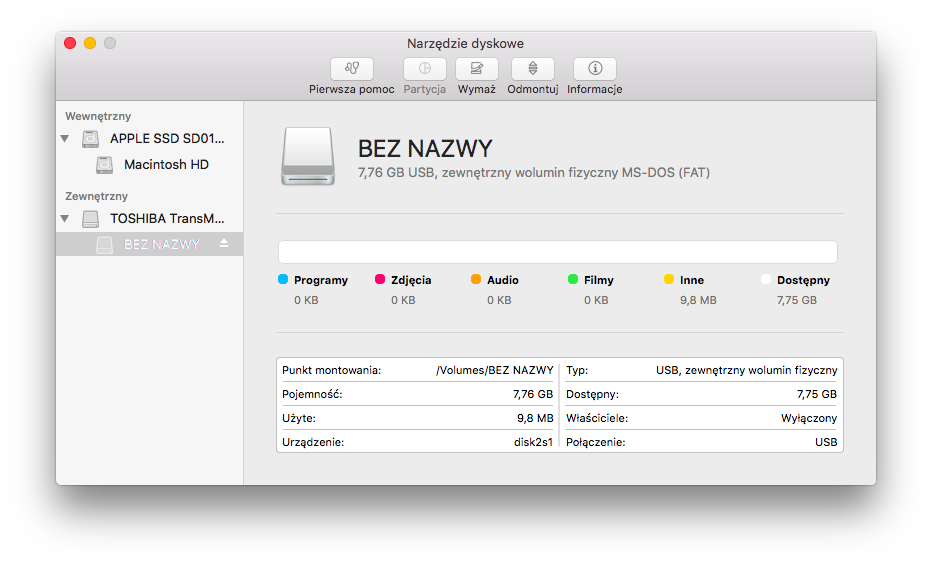This screenshot has width=932, height=565.
Task: Click the Zewnętrzny section header
Action: pyautogui.click(x=97, y=196)
